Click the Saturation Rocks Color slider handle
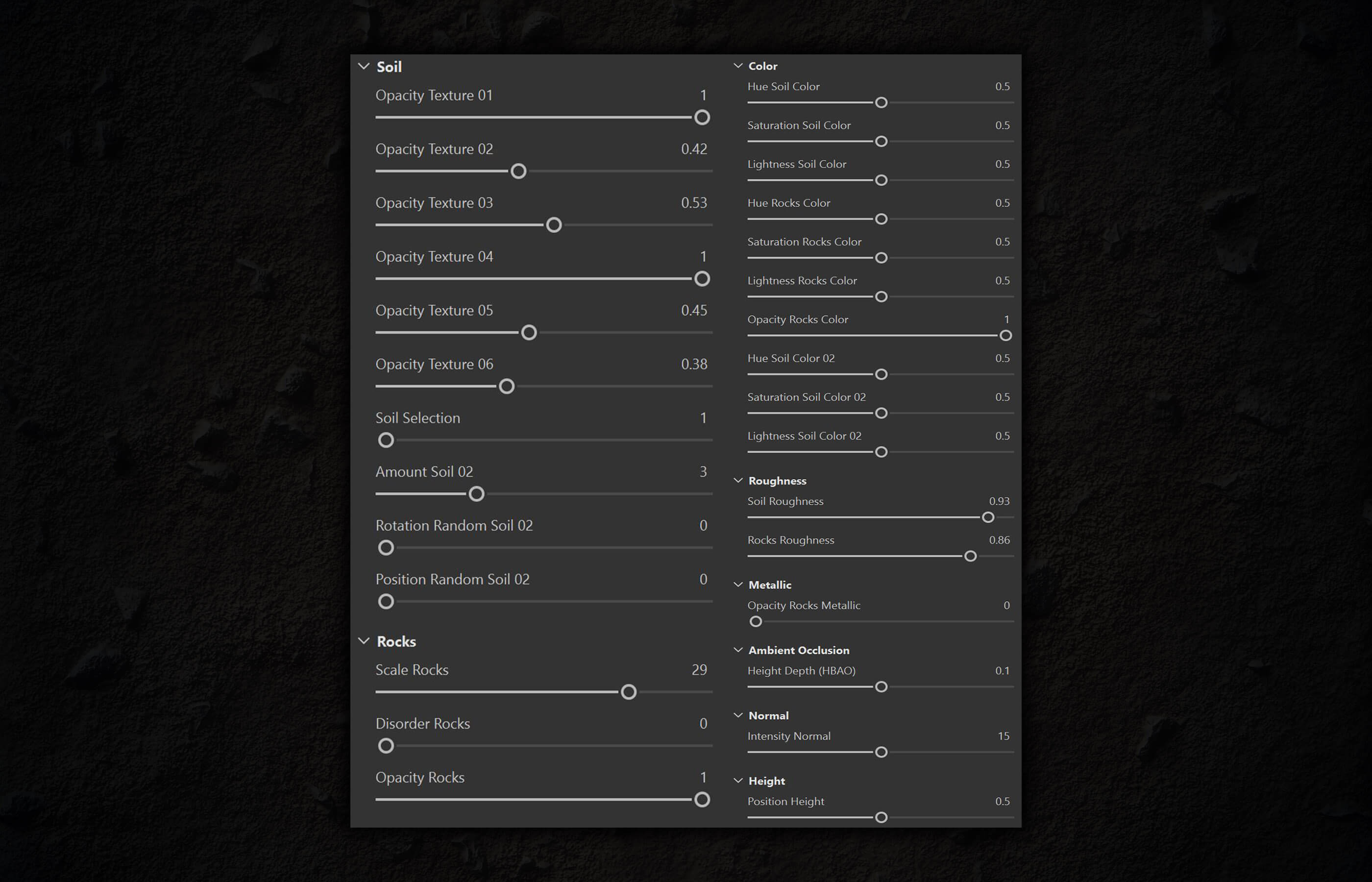 [x=881, y=258]
